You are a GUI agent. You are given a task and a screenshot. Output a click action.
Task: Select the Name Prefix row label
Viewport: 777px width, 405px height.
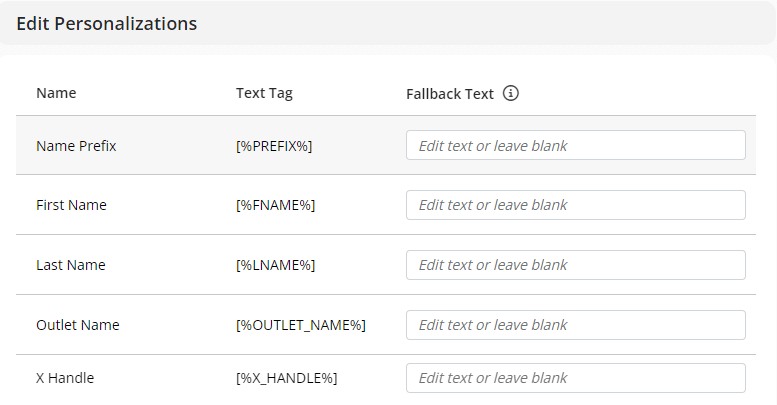(x=76, y=146)
